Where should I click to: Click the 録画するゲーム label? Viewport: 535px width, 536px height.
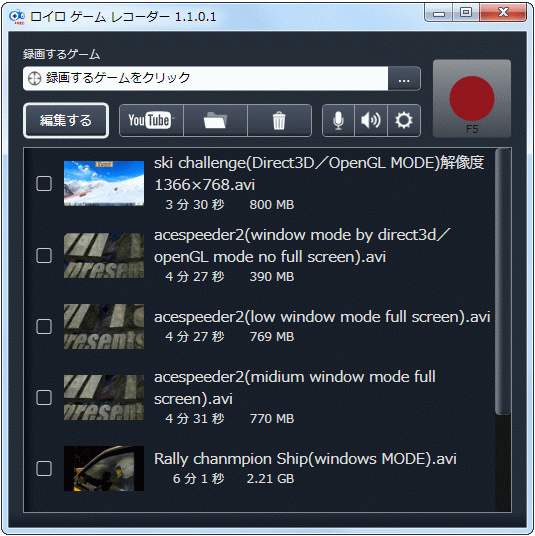(62, 55)
